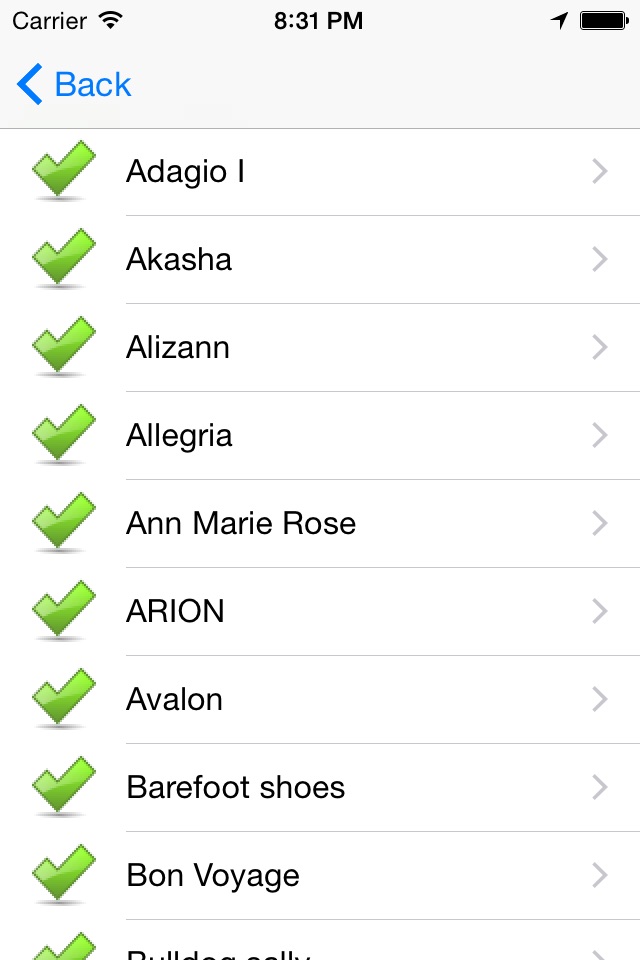Screen dimensions: 640x960
Task: Tap the location arrow status icon
Action: 559,21
